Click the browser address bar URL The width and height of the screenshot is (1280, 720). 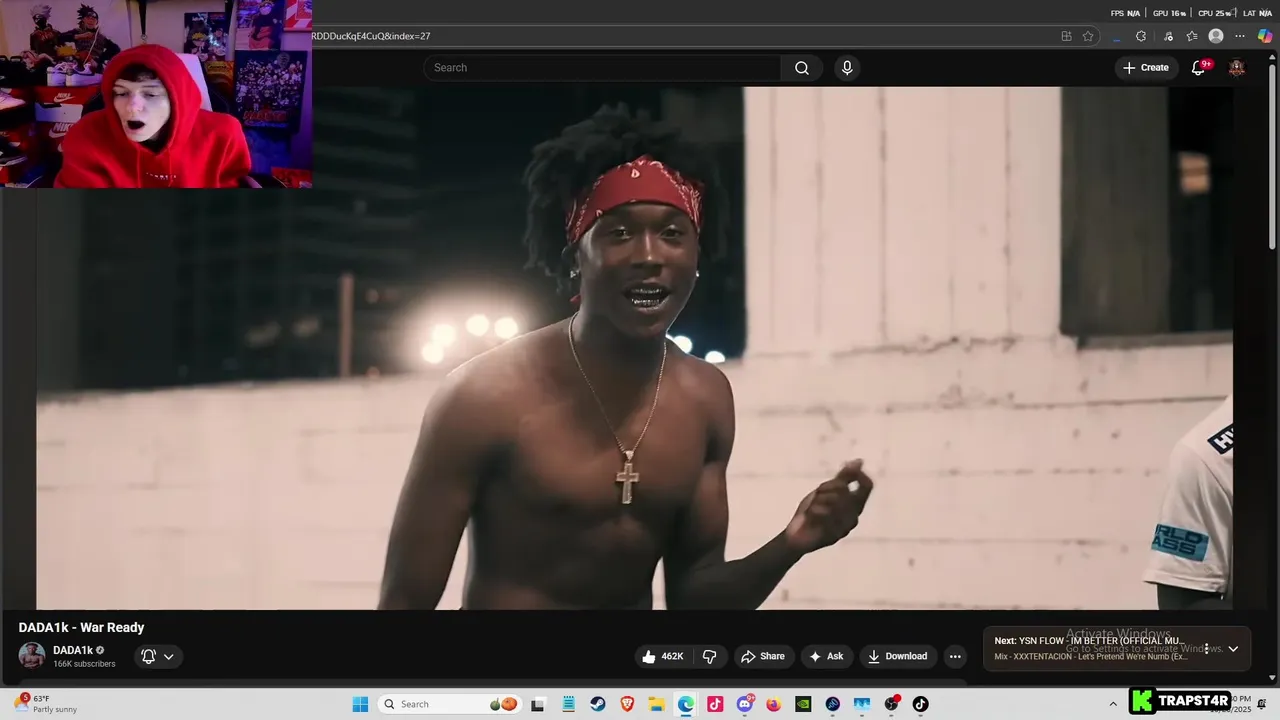[x=371, y=36]
